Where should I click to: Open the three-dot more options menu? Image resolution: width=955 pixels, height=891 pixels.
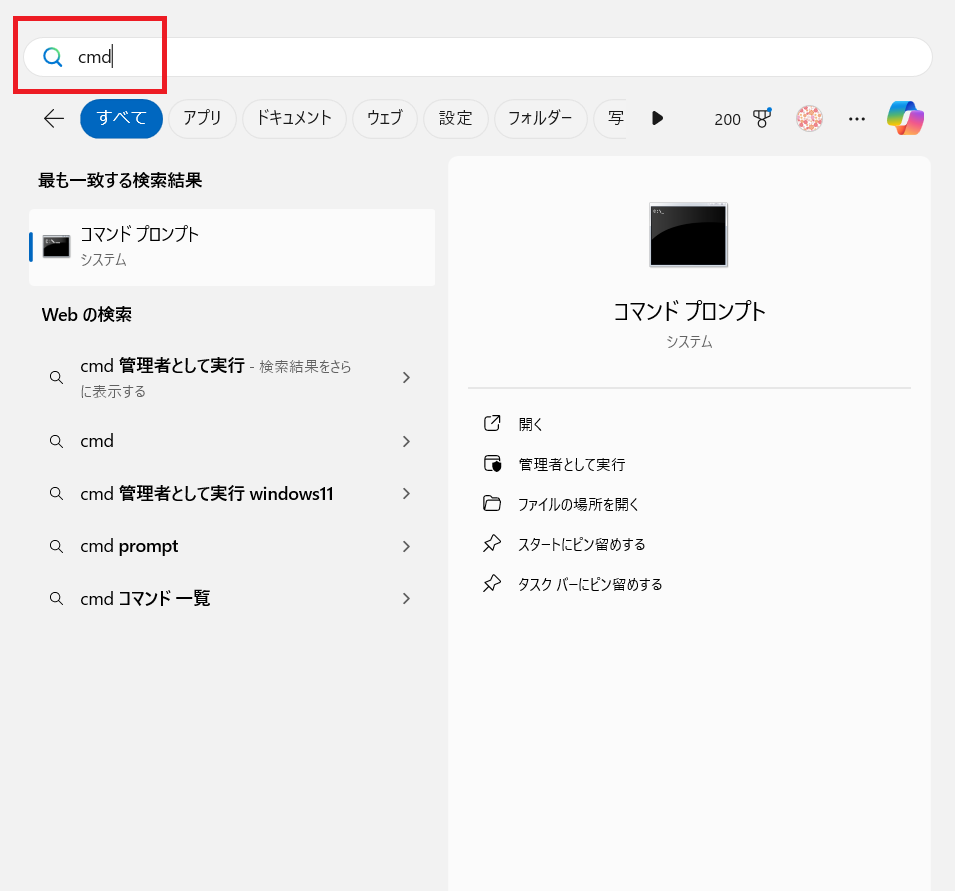tap(856, 118)
